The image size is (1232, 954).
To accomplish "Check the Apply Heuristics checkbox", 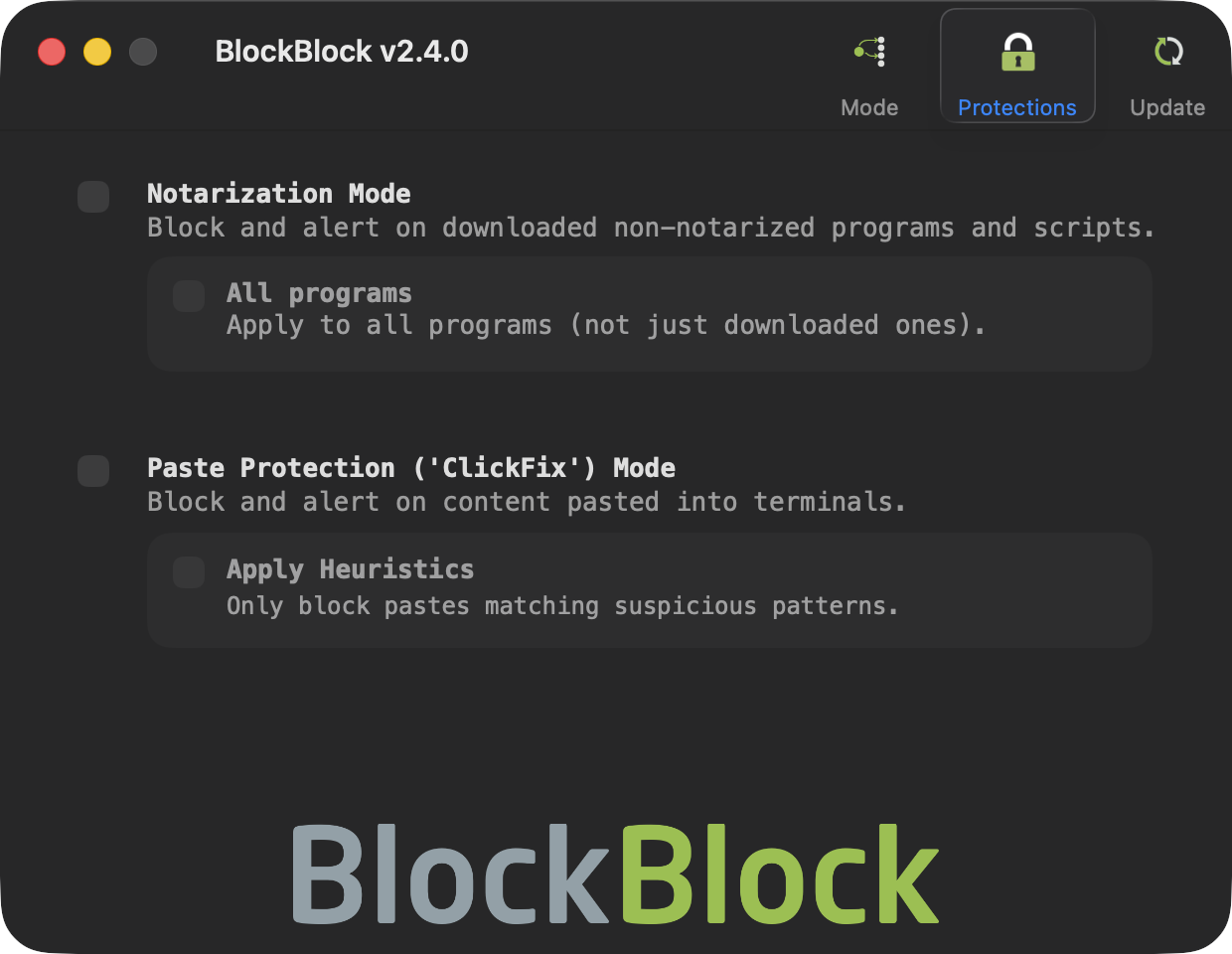I will (189, 572).
